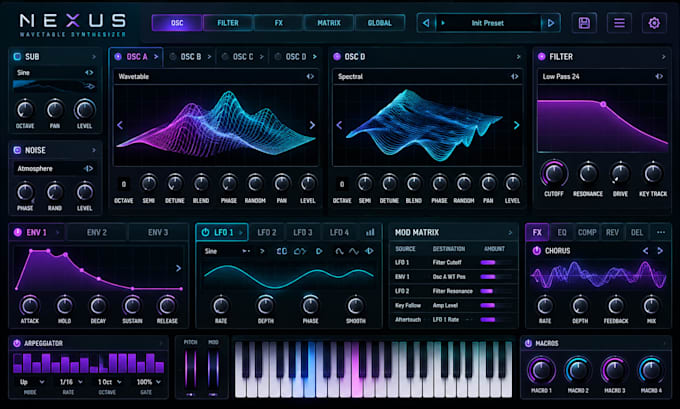This screenshot has width=680, height=409.
Task: Switch to the FILTER main tab
Action: click(x=228, y=23)
